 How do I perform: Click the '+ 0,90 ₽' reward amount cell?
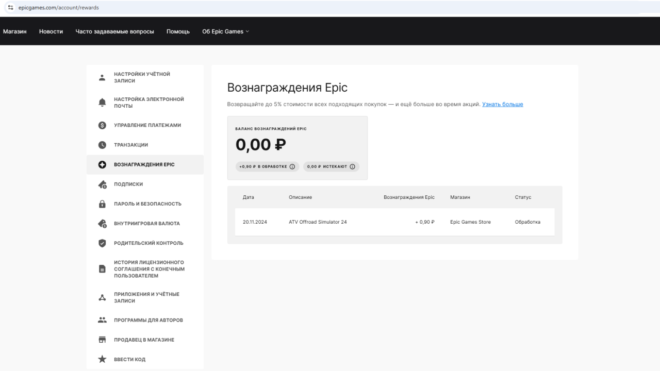(x=425, y=222)
